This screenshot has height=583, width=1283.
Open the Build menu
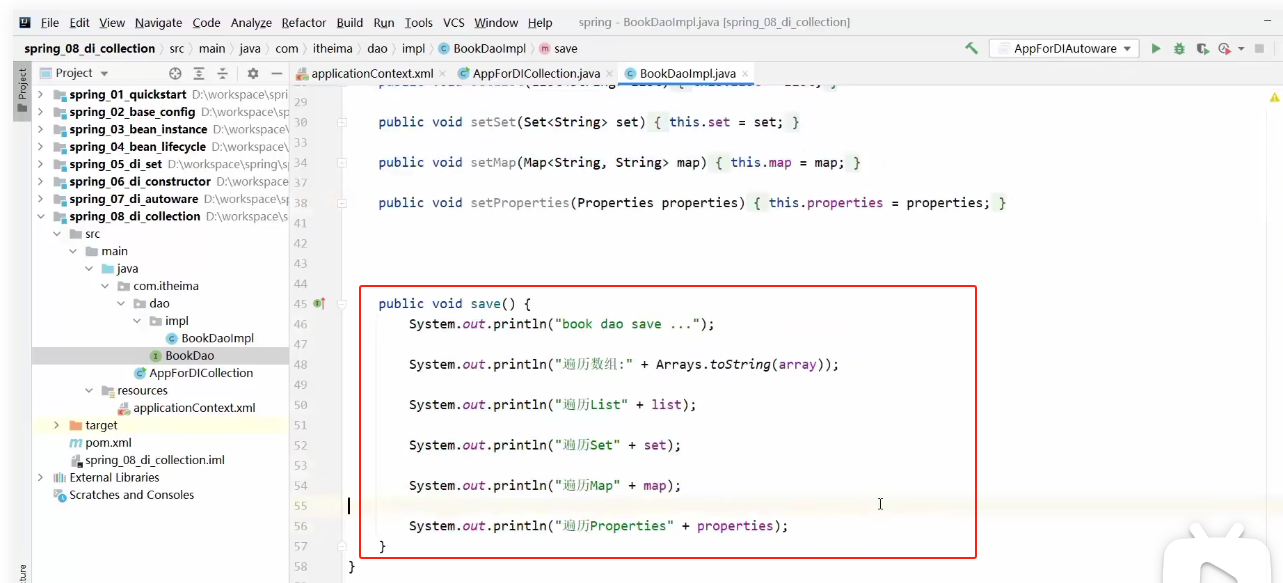(350, 22)
